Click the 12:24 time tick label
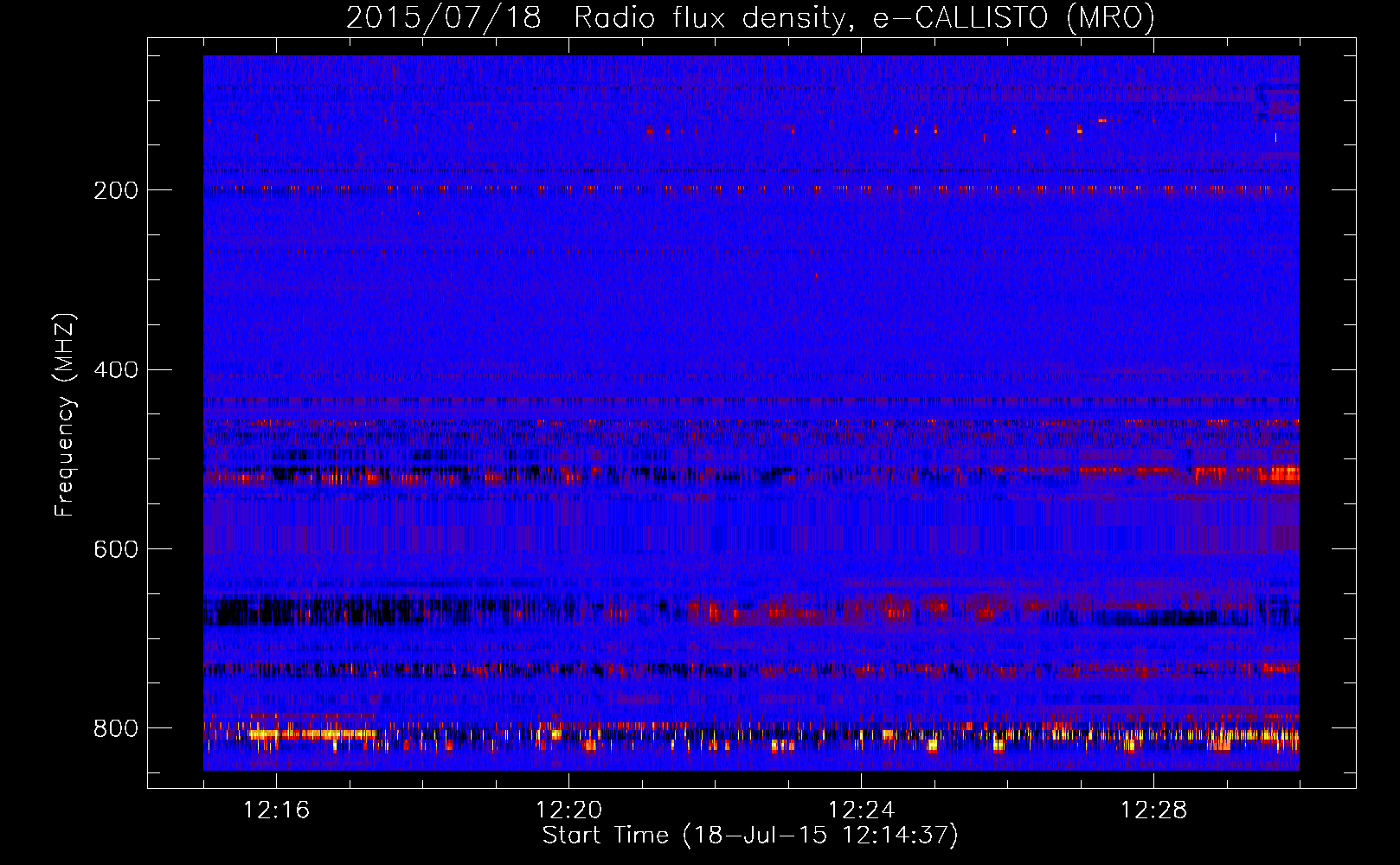 coord(861,810)
